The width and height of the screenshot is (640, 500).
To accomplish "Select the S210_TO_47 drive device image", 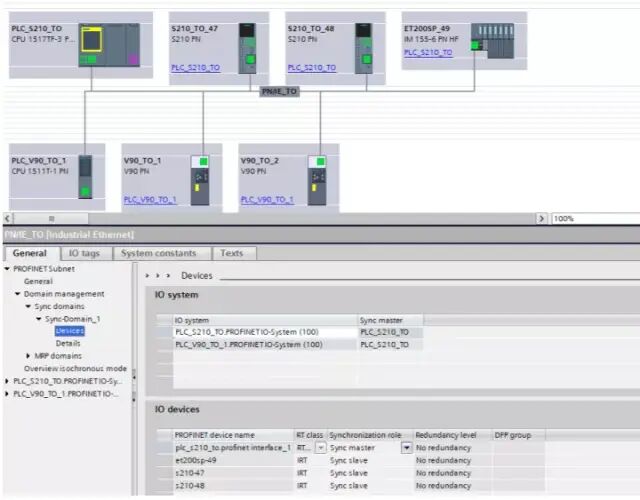I will click(247, 48).
